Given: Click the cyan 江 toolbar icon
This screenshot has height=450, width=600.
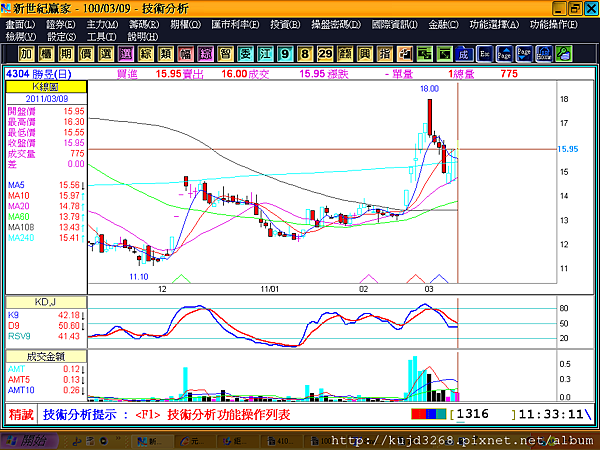Looking at the screenshot, I should coord(265,54).
